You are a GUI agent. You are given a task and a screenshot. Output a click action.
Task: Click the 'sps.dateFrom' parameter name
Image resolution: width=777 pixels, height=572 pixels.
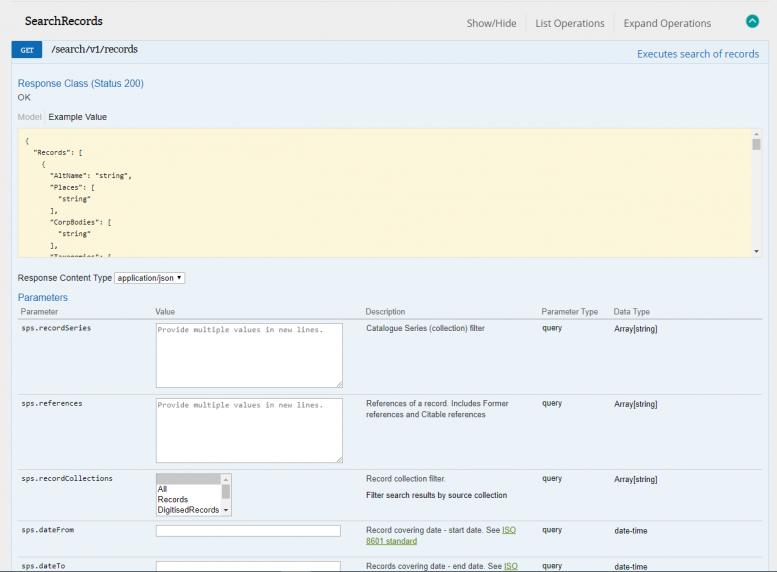point(48,530)
